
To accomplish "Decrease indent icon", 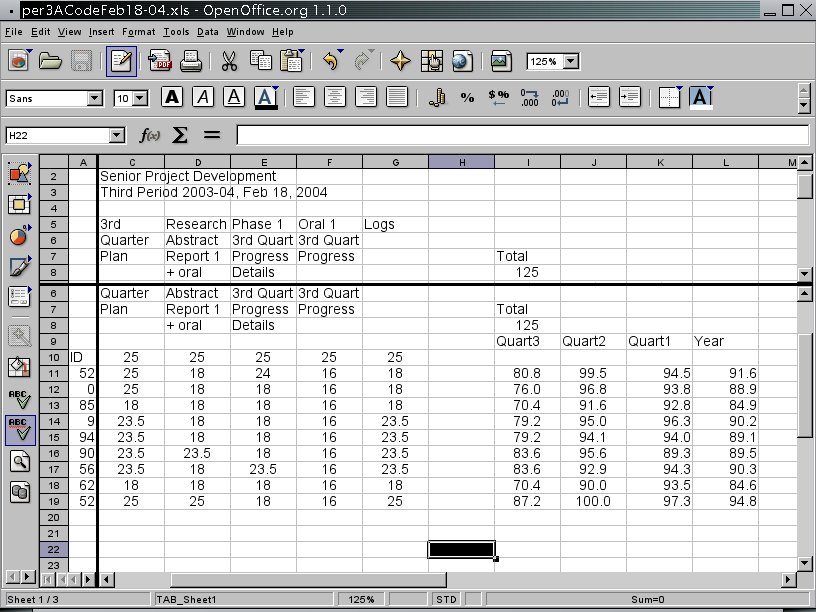I will 598,97.
